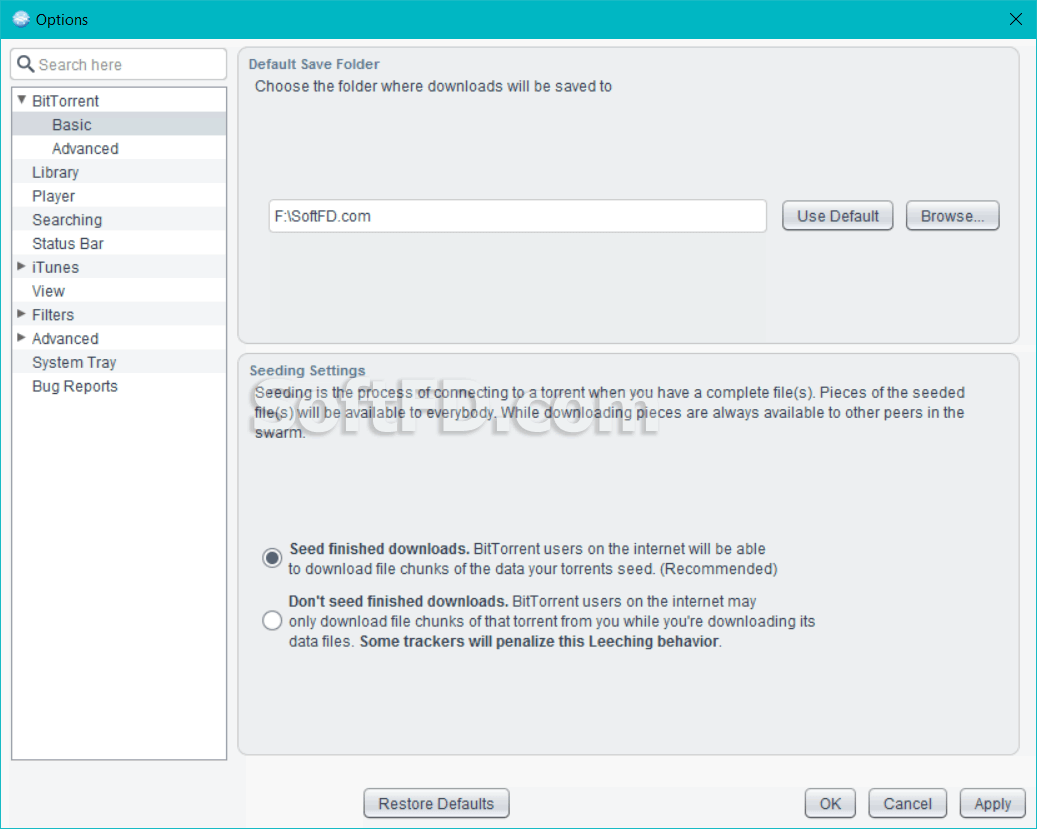Click the Browse... button
1037x829 pixels.
[x=952, y=216]
